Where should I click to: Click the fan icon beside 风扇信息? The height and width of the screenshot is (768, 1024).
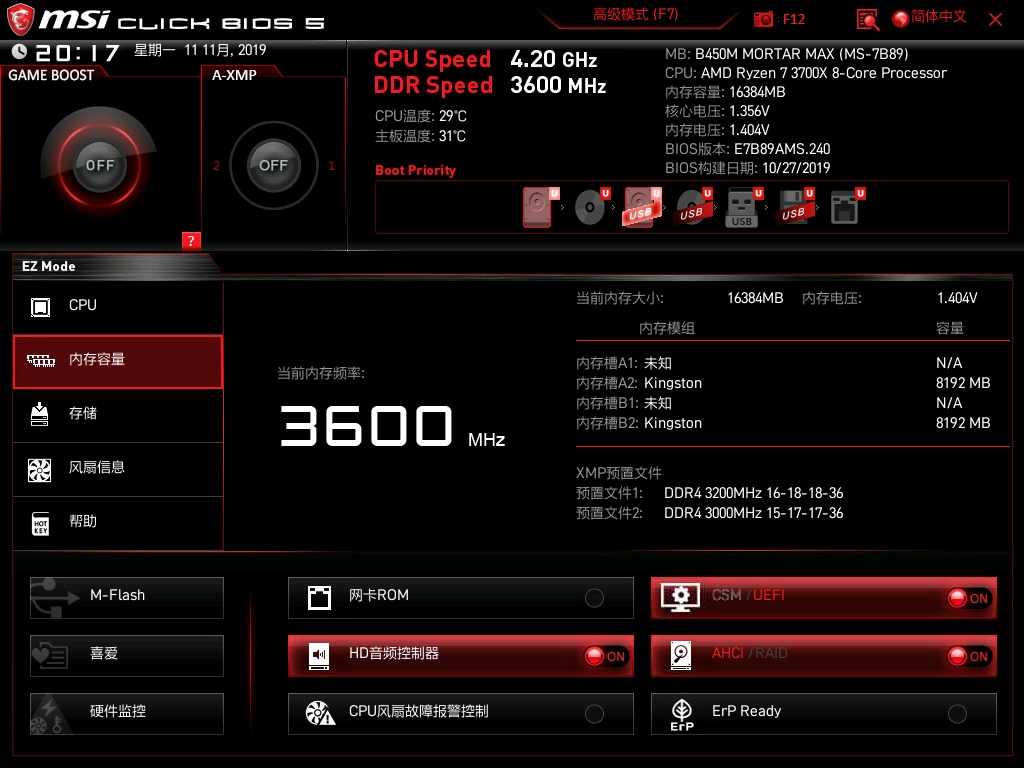click(x=40, y=470)
